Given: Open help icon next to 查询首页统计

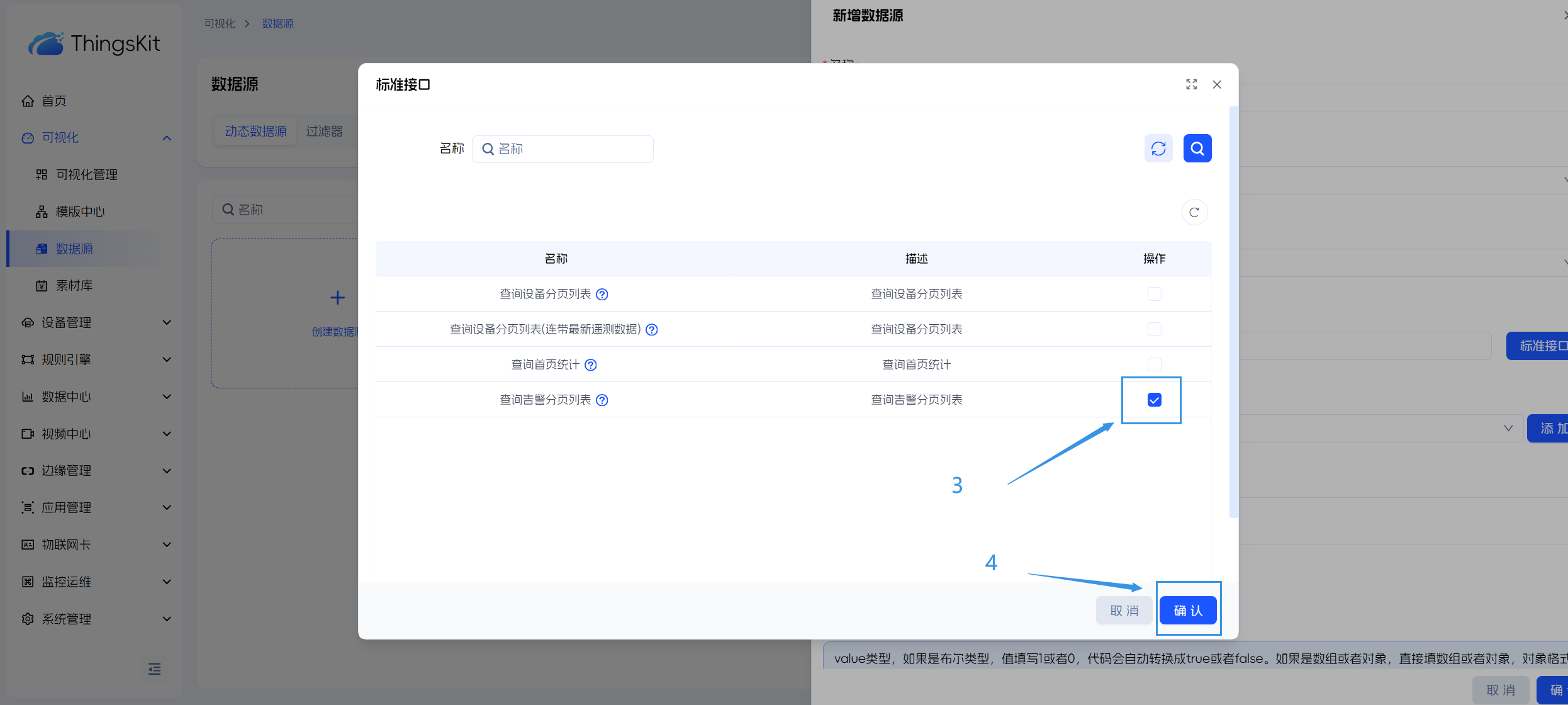Looking at the screenshot, I should tap(590, 364).
